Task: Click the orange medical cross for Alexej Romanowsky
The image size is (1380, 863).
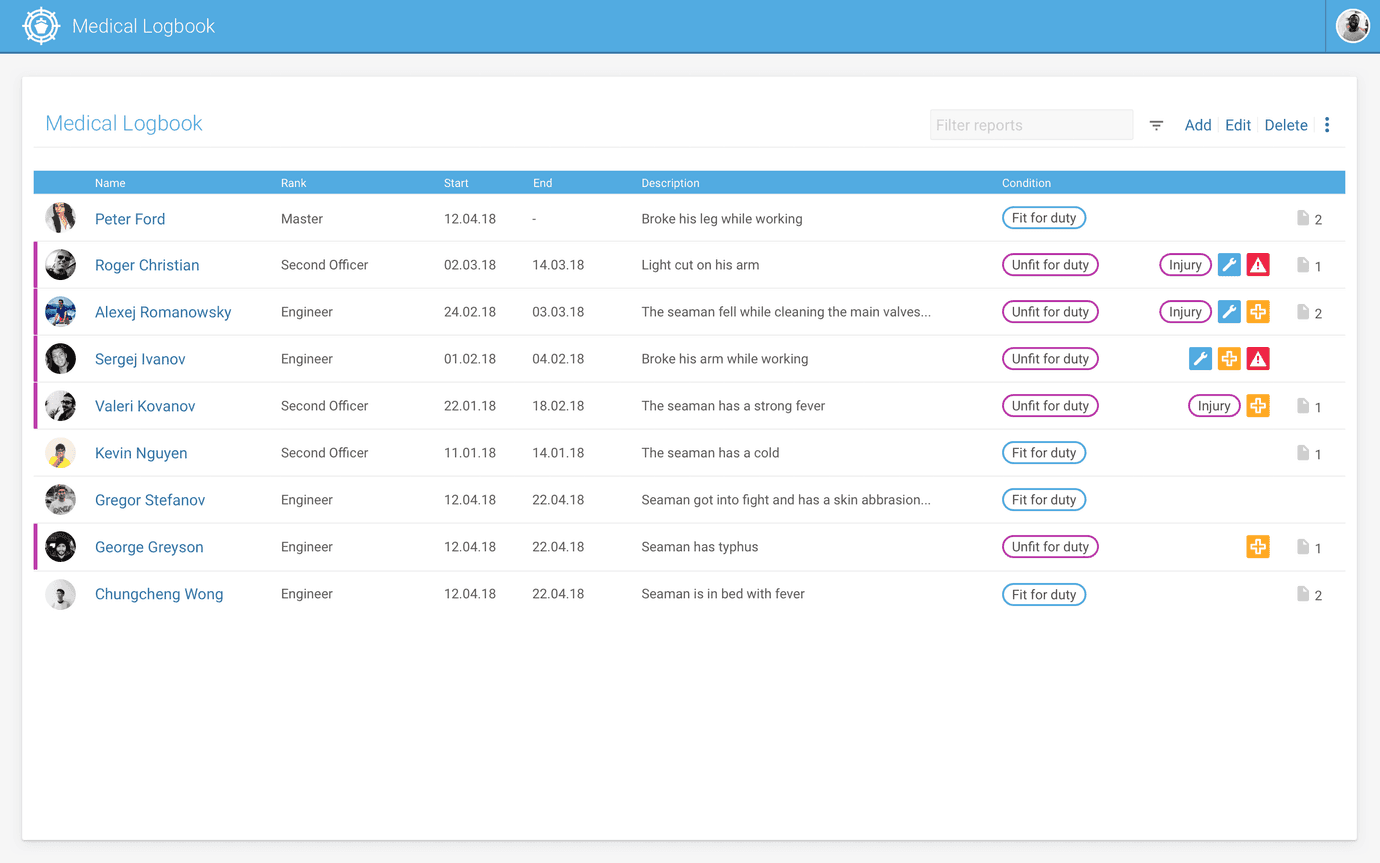Action: coord(1258,312)
